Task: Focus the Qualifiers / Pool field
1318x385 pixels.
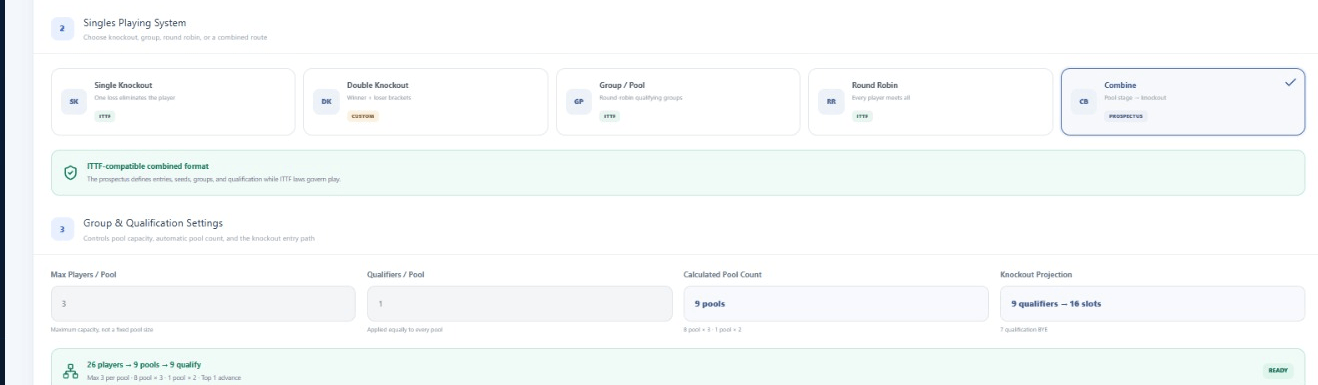Action: pyautogui.click(x=520, y=304)
